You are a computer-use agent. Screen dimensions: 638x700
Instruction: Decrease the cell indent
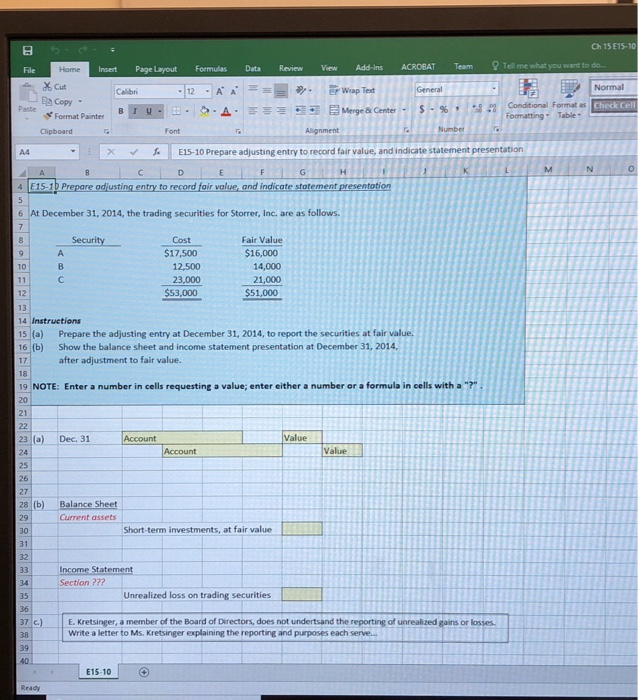click(x=300, y=110)
